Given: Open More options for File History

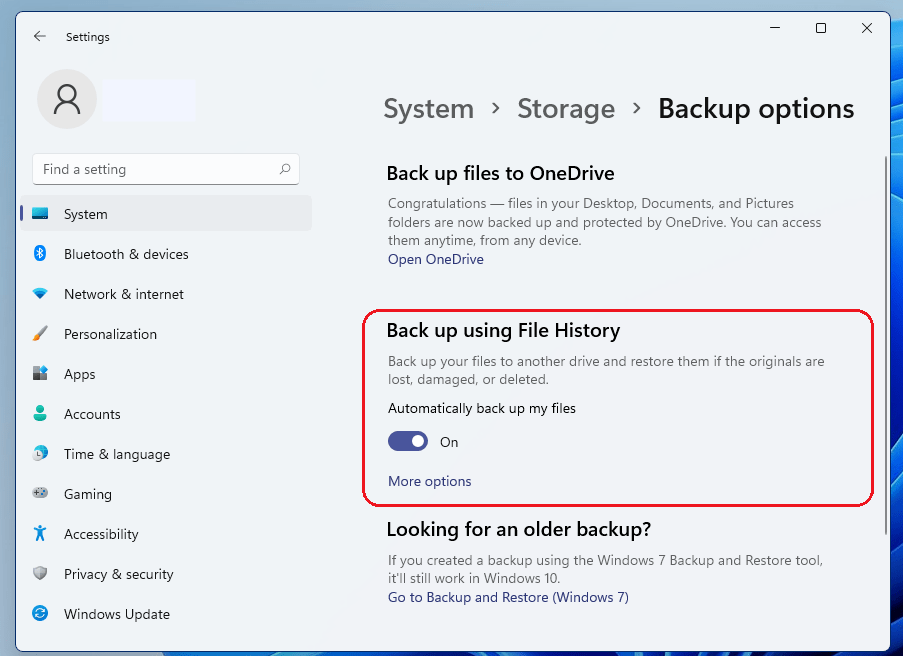Looking at the screenshot, I should [429, 481].
